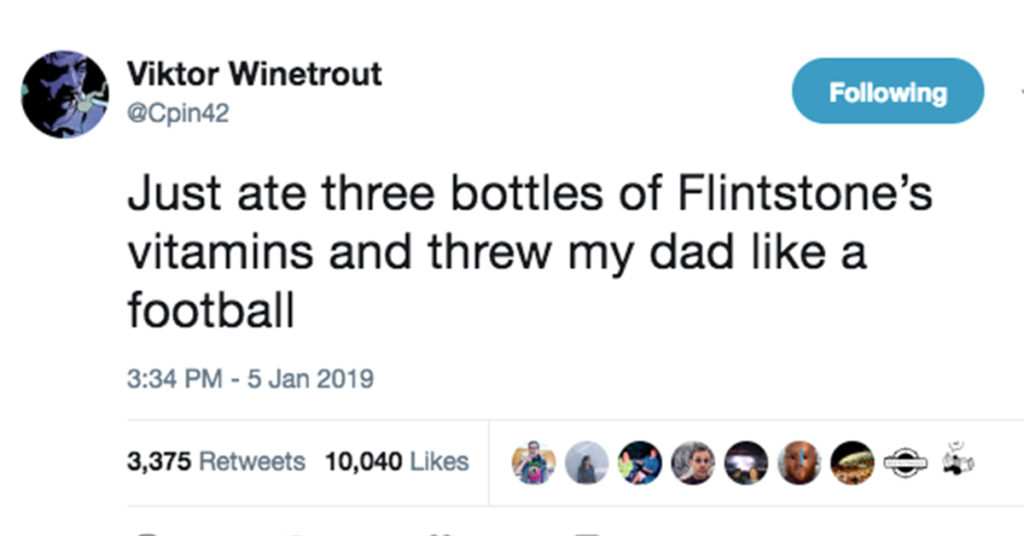Click the cut-off reply icon below the Retweets count
1024x536 pixels.
click(150, 533)
